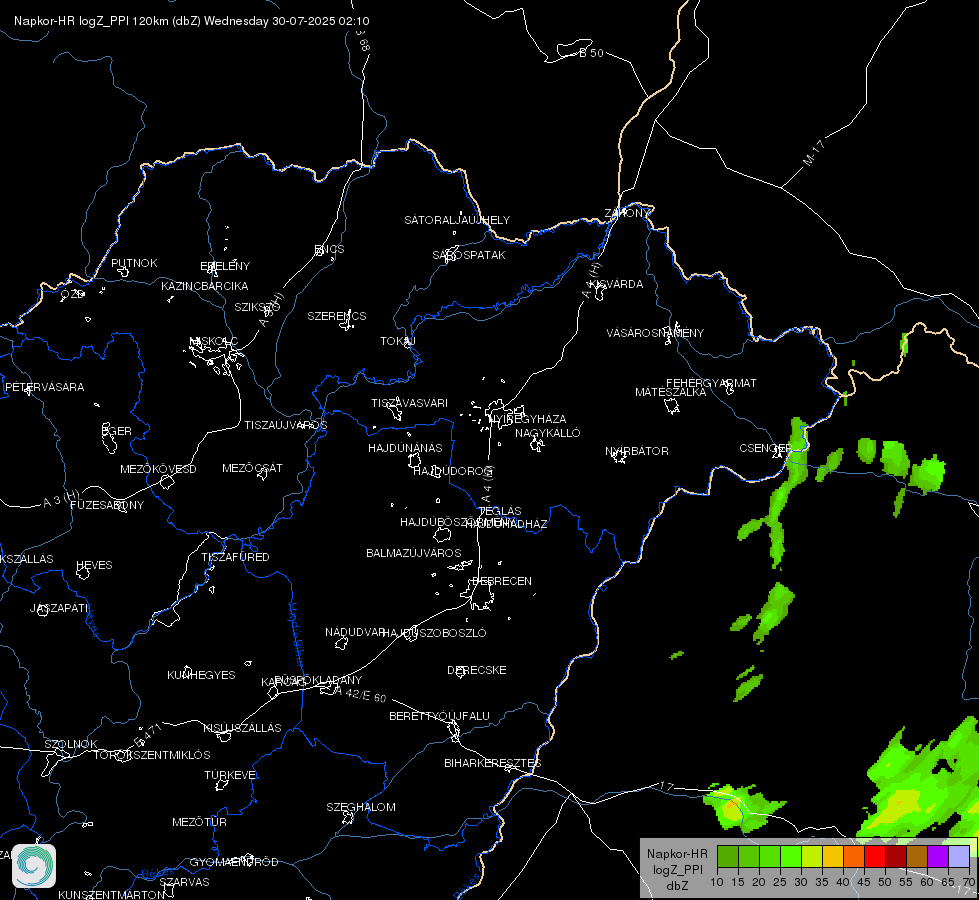The image size is (979, 900).
Task: Select the SÁTORALJAÚJHELY label
Action: click(x=457, y=220)
